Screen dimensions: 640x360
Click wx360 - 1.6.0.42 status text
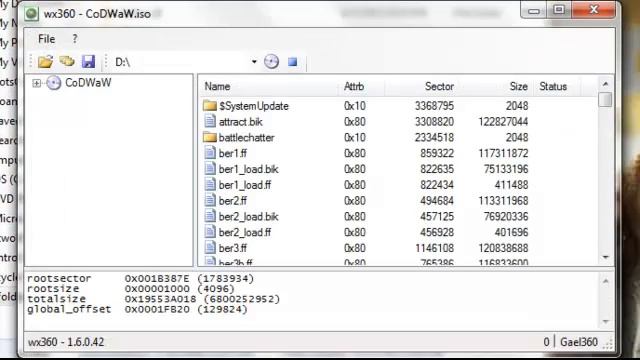click(66, 342)
